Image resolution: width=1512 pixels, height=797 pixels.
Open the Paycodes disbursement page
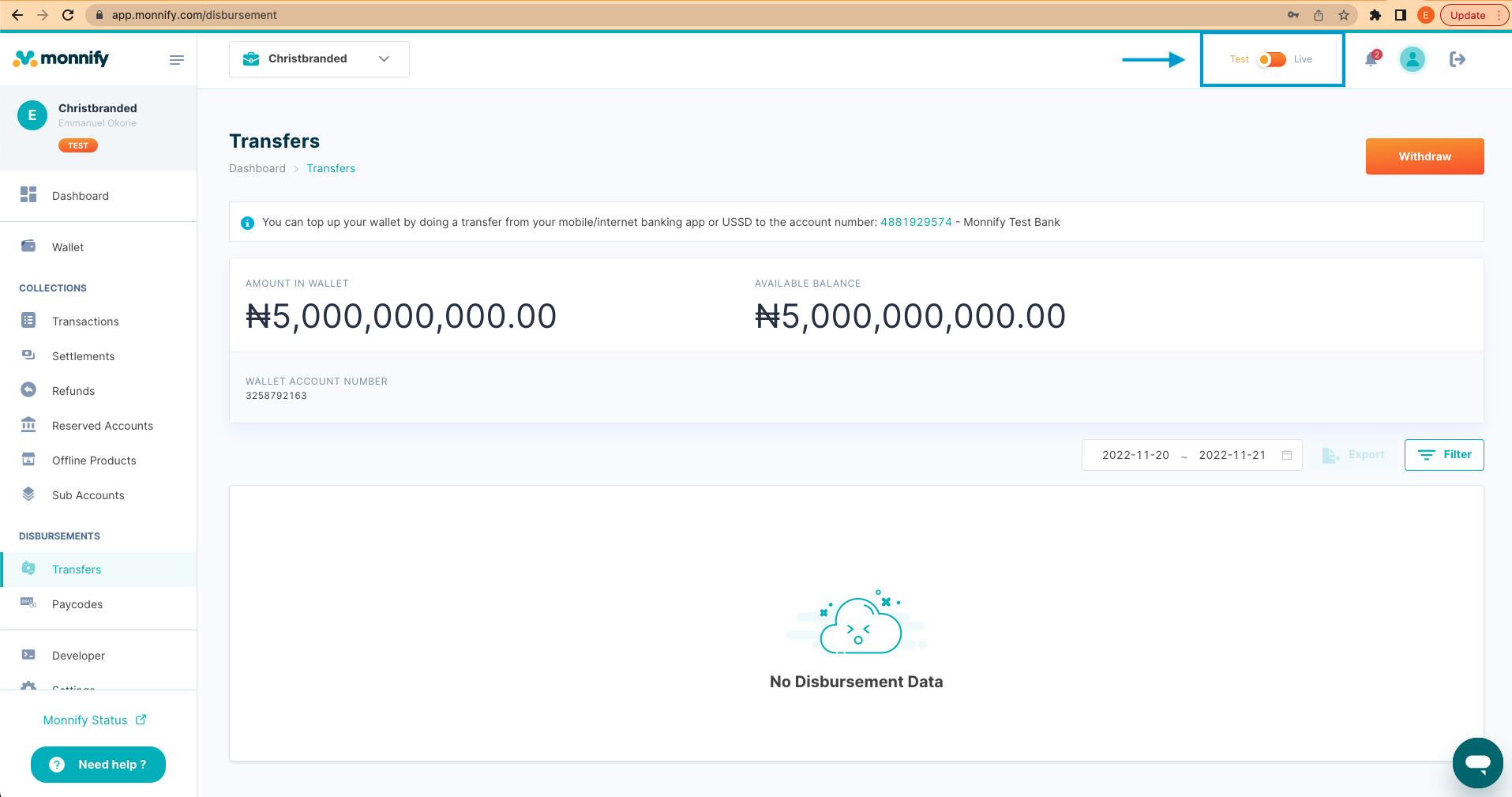point(77,603)
